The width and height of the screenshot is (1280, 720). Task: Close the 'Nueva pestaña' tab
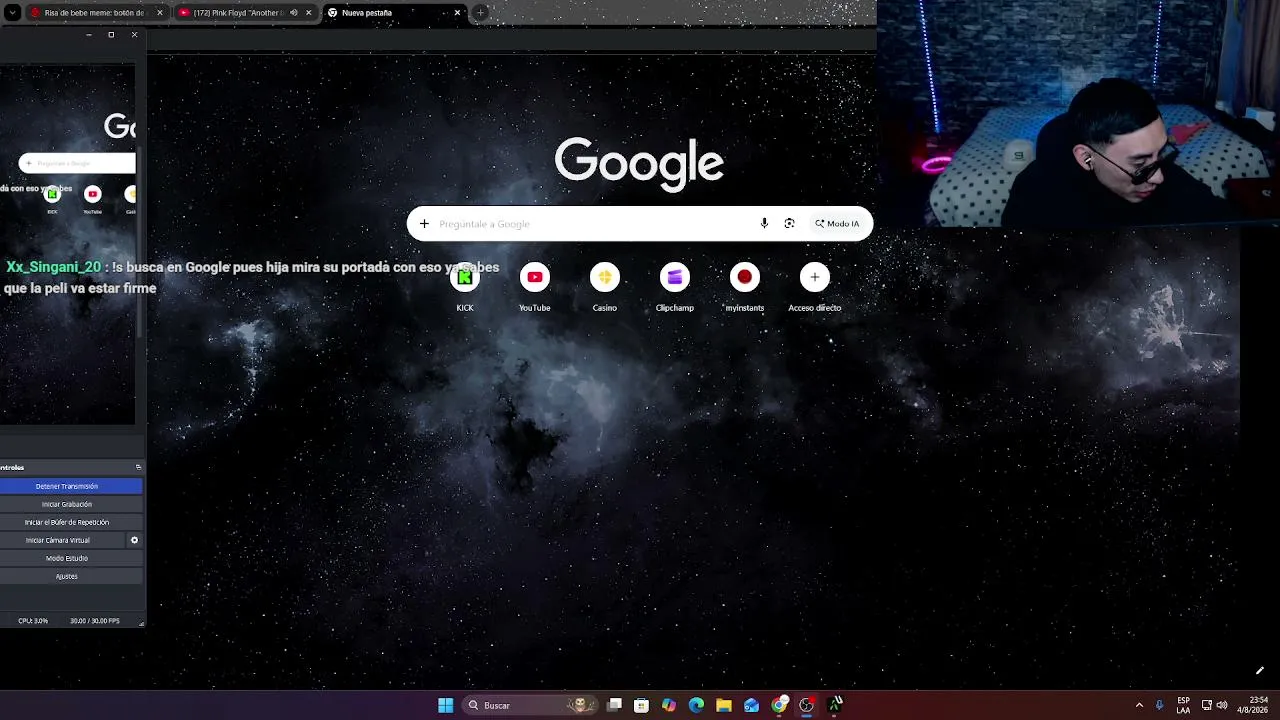tap(457, 13)
